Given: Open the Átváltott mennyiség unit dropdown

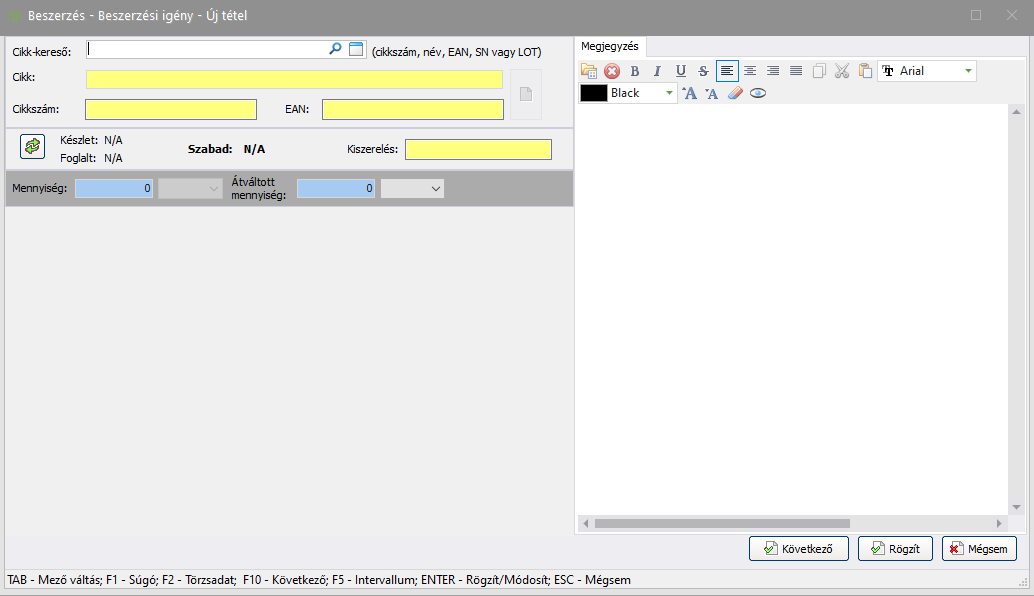Looking at the screenshot, I should [x=435, y=188].
